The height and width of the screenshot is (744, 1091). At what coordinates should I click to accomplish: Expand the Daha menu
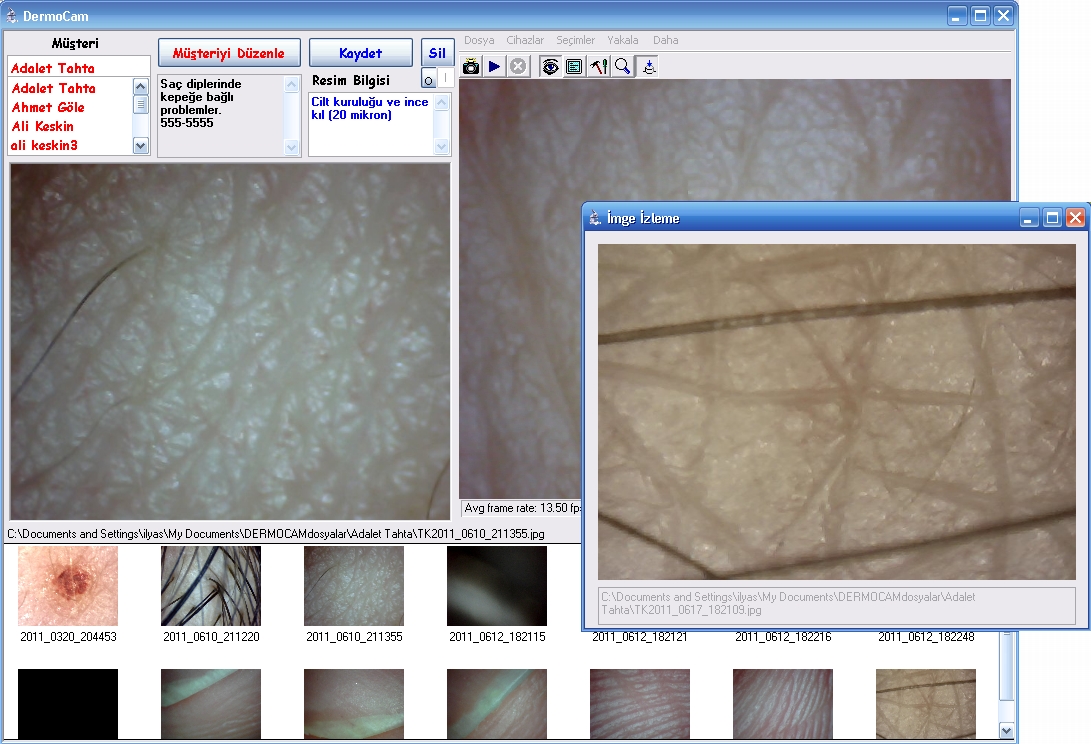click(x=665, y=40)
